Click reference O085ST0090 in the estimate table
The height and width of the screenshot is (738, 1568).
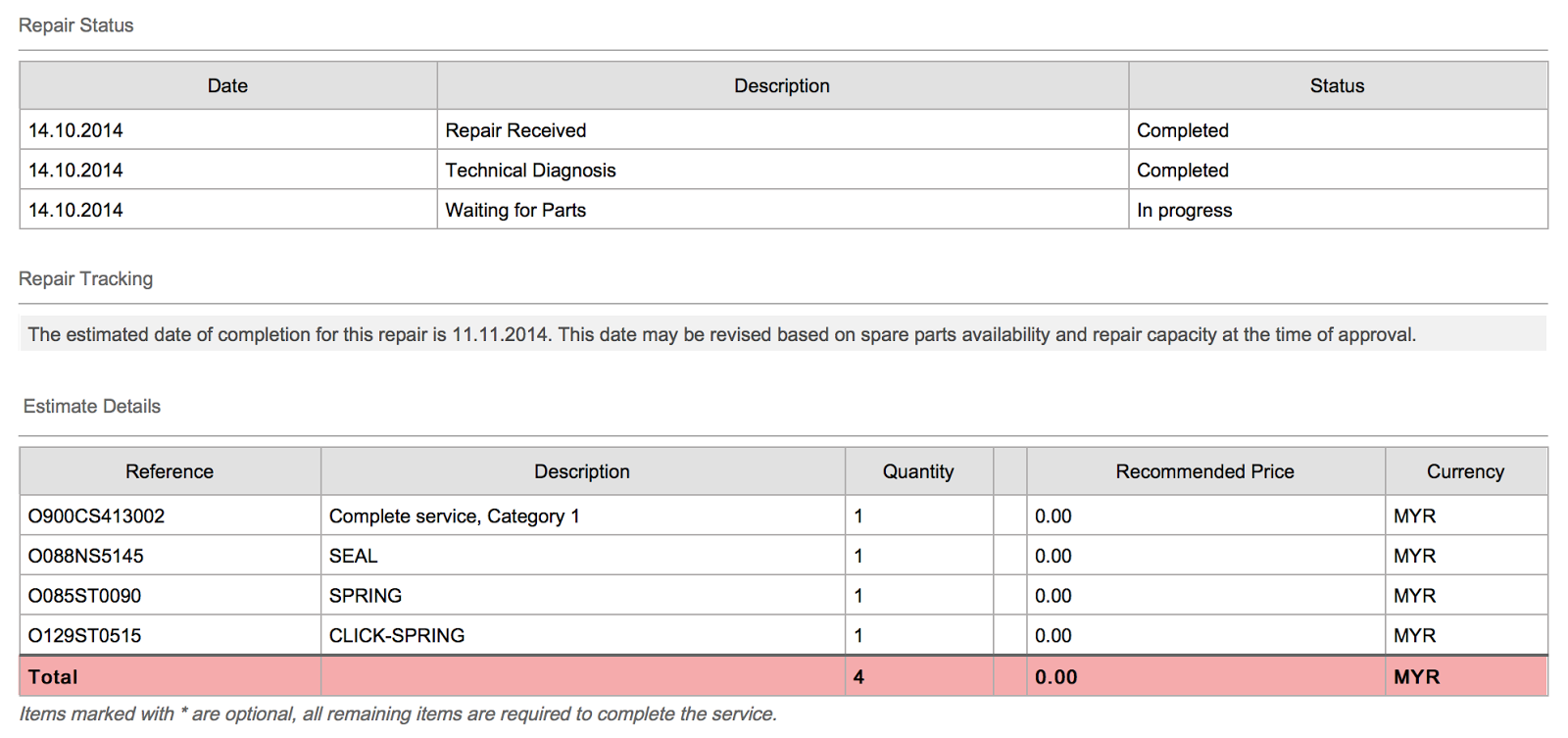tap(84, 596)
